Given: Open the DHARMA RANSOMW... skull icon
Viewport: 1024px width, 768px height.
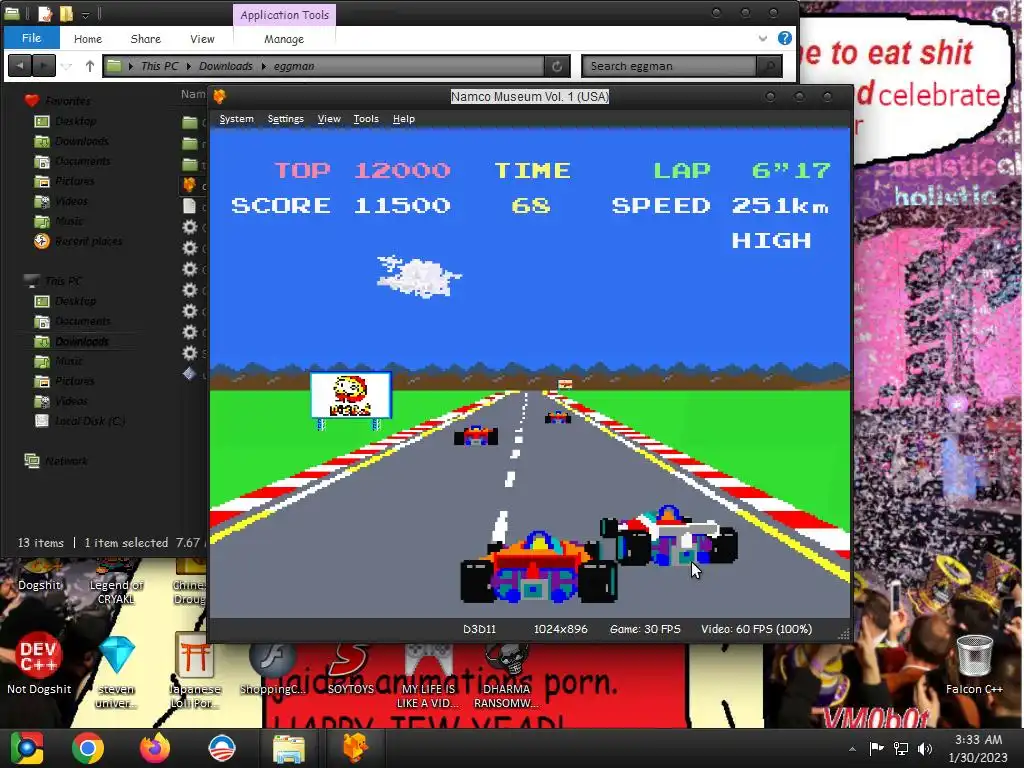Looking at the screenshot, I should pos(506,676).
